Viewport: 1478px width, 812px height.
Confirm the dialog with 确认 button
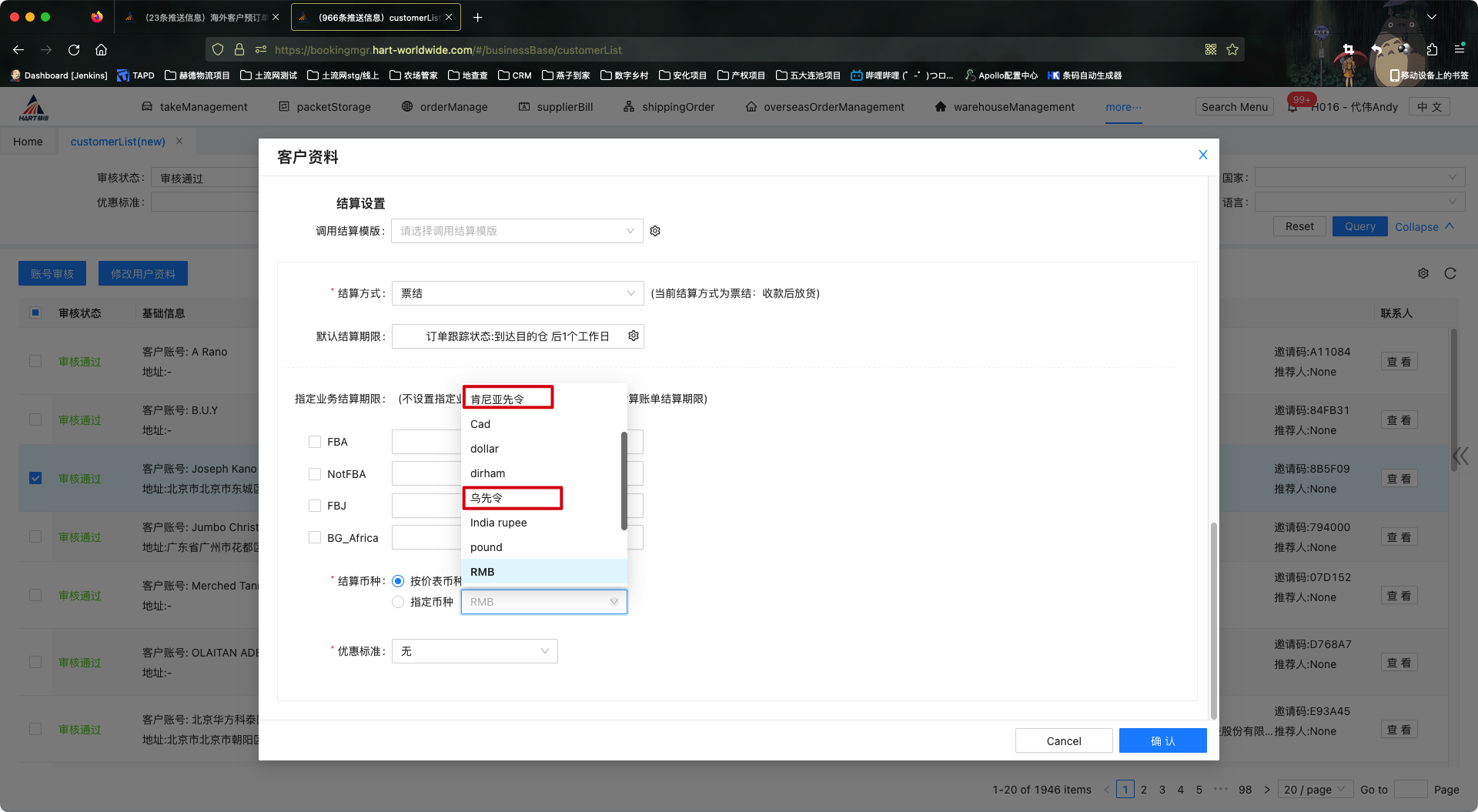[x=1162, y=740]
